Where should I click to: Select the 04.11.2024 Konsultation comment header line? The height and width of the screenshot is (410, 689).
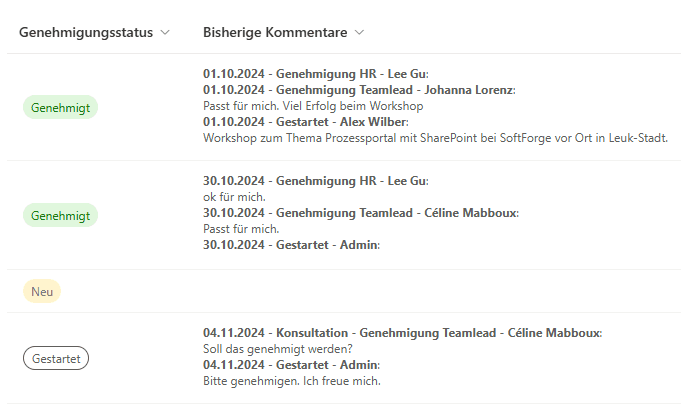(x=402, y=333)
